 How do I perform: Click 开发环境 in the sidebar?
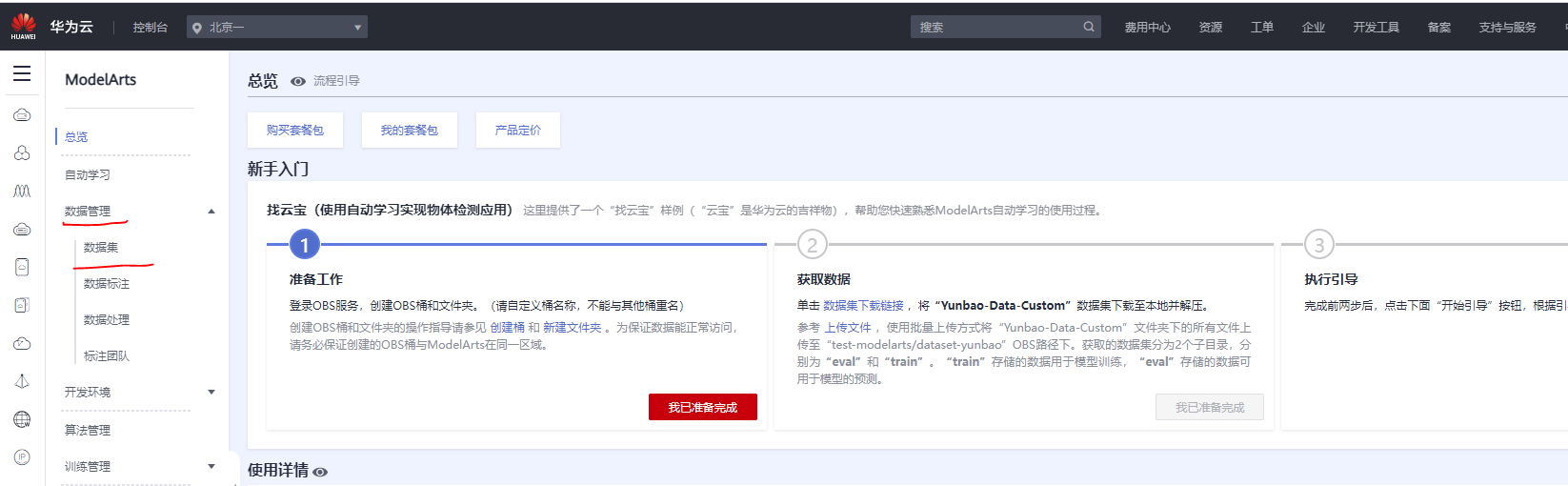pos(88,393)
